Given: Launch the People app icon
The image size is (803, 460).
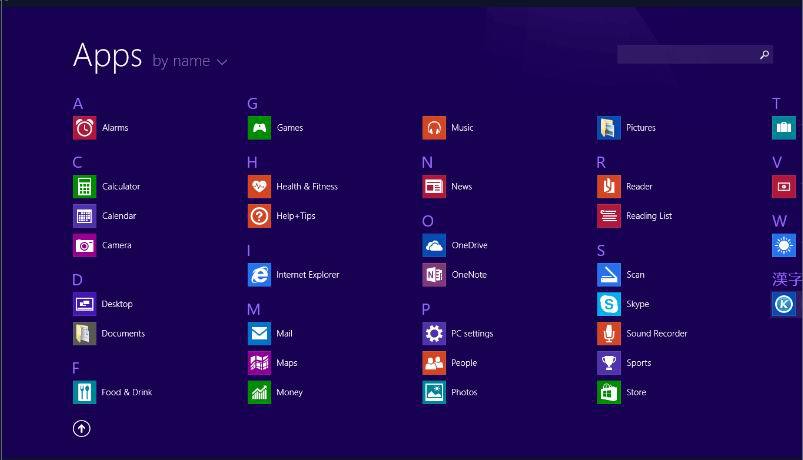Looking at the screenshot, I should click(434, 363).
